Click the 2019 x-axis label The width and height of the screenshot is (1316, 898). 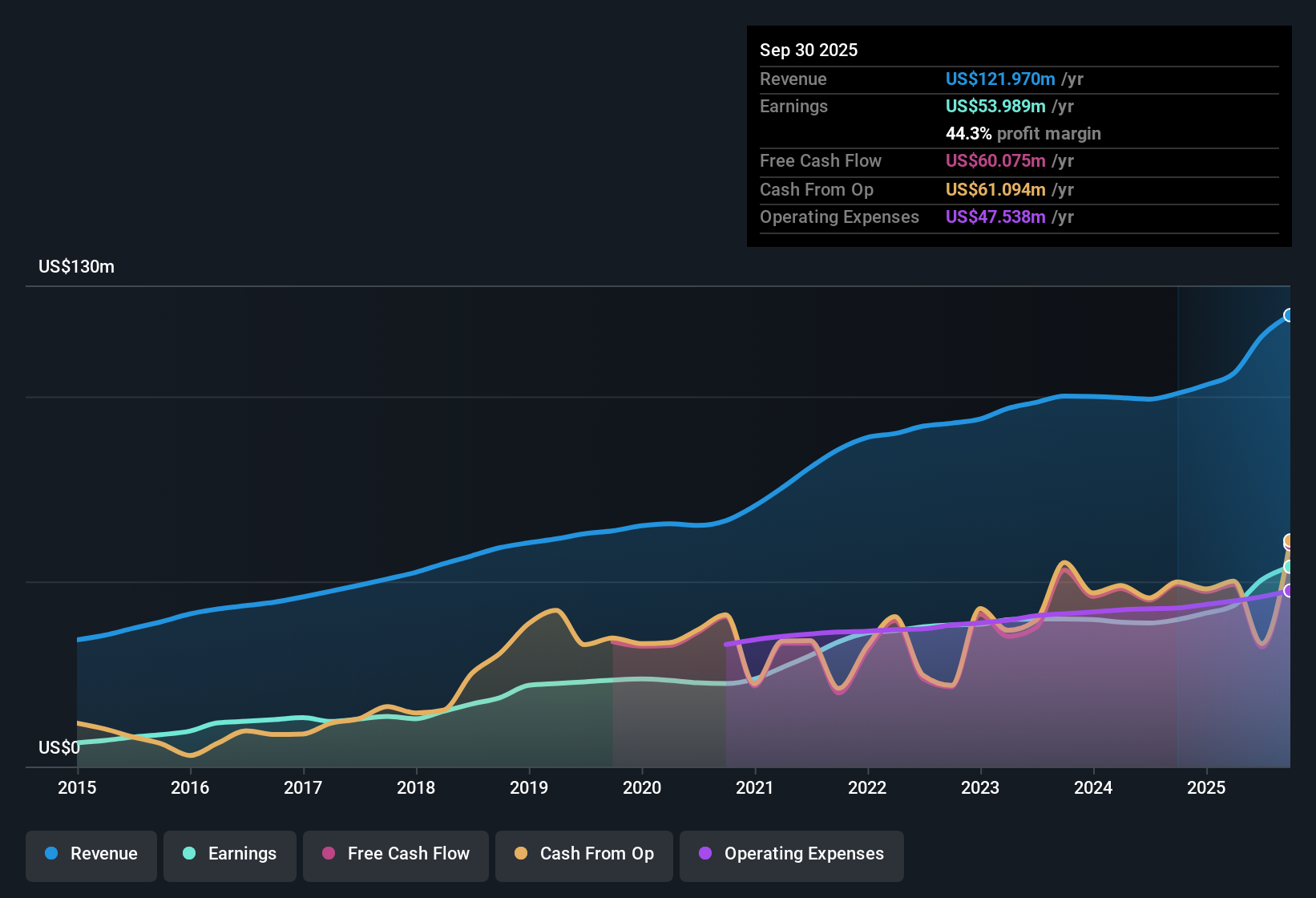click(x=529, y=787)
